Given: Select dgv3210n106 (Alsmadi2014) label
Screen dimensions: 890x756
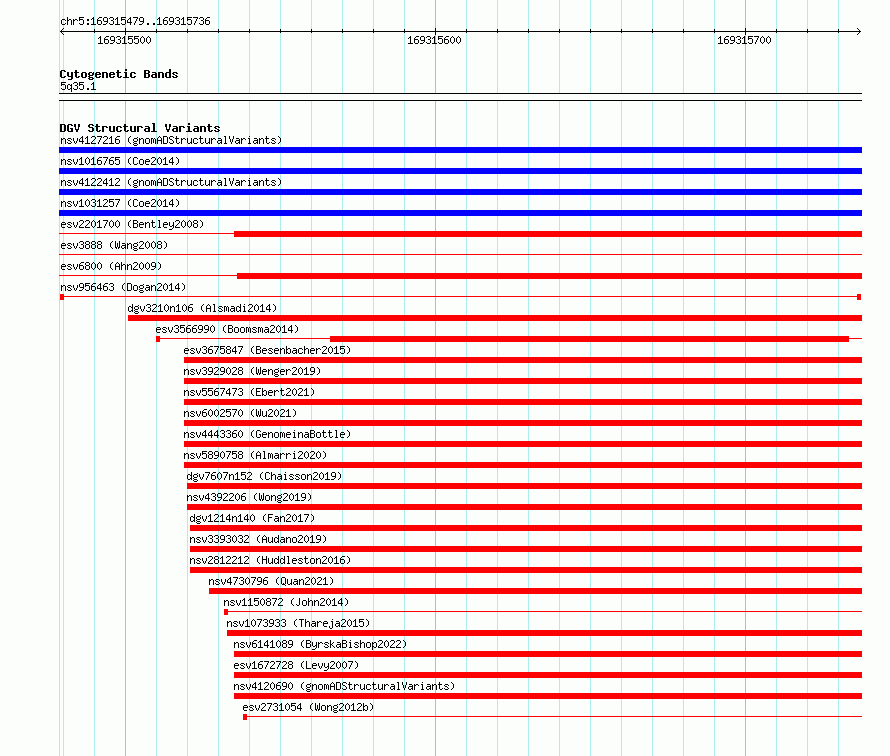Looking at the screenshot, I should [202, 308].
